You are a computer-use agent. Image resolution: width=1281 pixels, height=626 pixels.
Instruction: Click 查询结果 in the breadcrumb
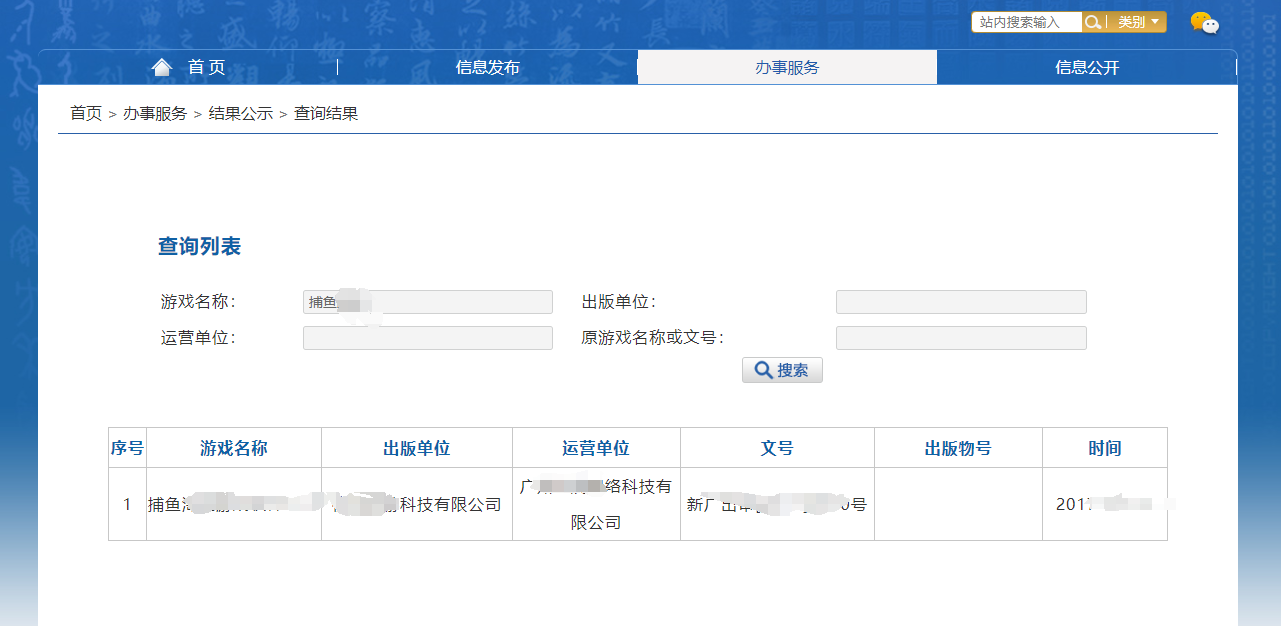pos(326,114)
